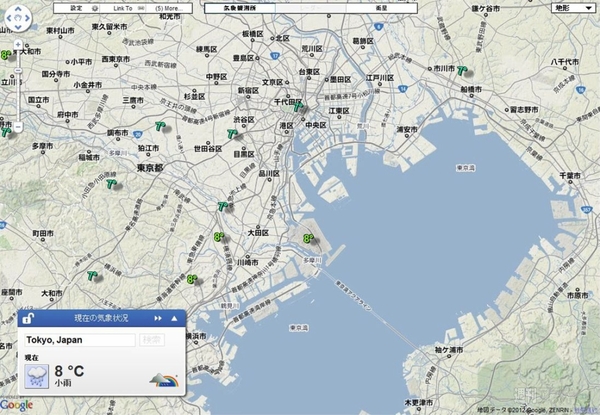
Task: Pan the map down with arrow control
Action: pyautogui.click(x=18, y=27)
